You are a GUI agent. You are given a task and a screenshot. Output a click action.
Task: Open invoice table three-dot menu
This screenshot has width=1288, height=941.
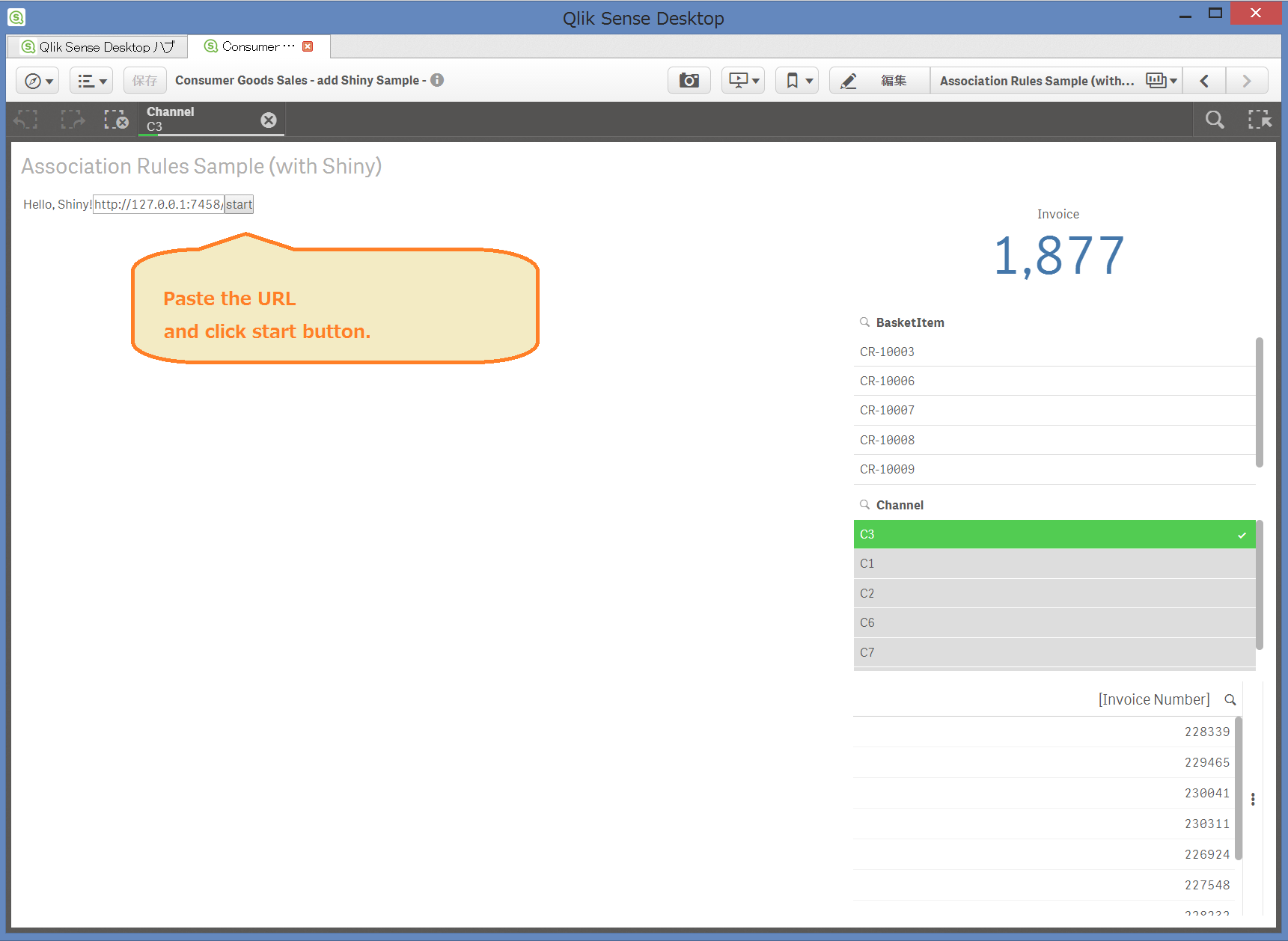(1253, 799)
